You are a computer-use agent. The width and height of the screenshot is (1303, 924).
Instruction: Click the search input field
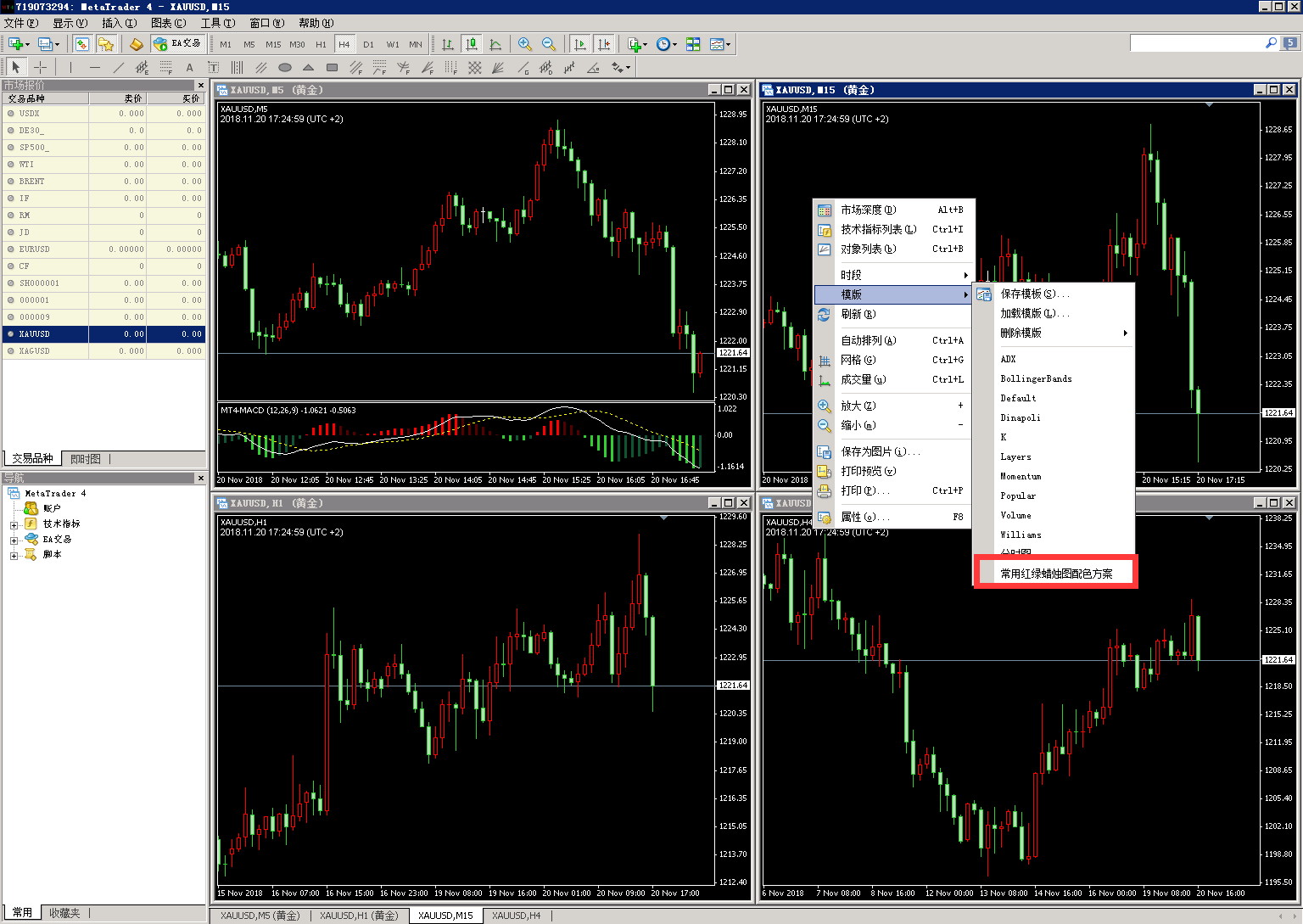tap(1196, 43)
